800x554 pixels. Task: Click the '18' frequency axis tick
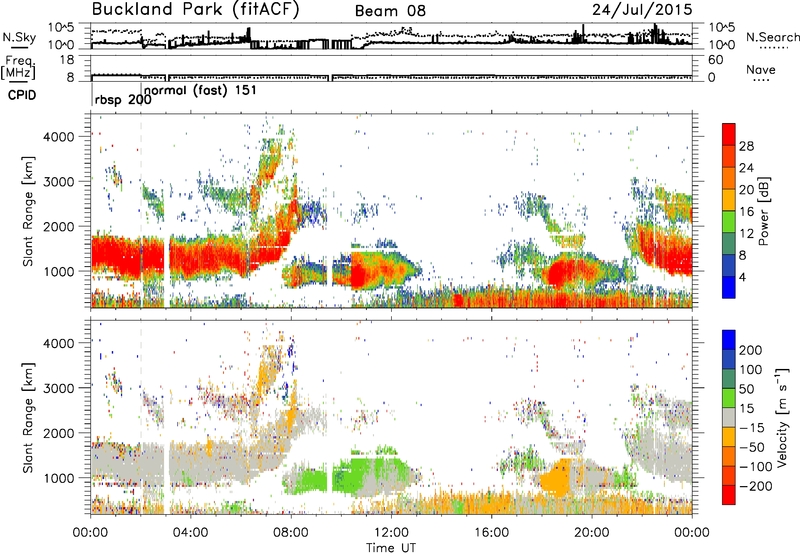[x=67, y=60]
